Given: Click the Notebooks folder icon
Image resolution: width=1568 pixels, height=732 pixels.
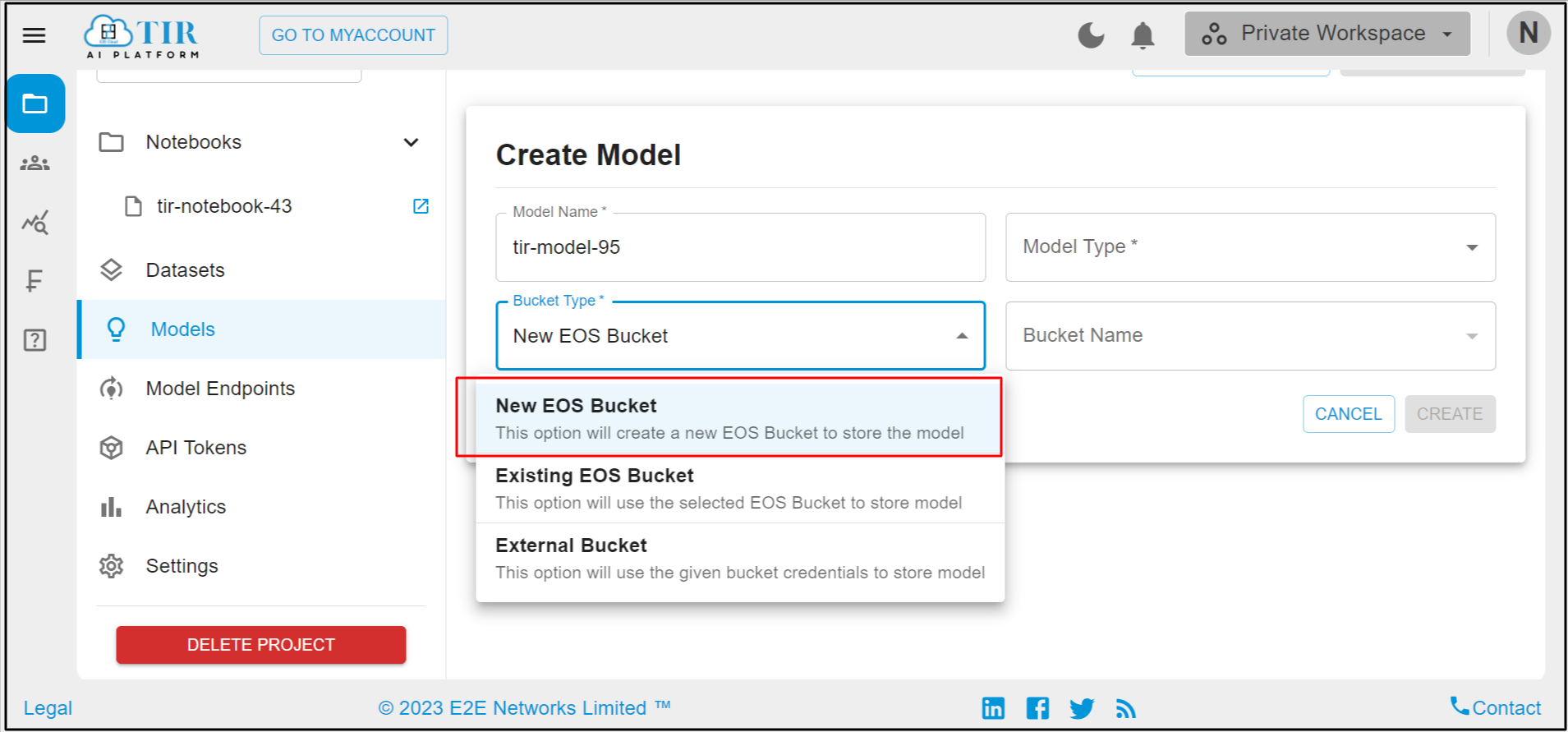Looking at the screenshot, I should click(111, 142).
